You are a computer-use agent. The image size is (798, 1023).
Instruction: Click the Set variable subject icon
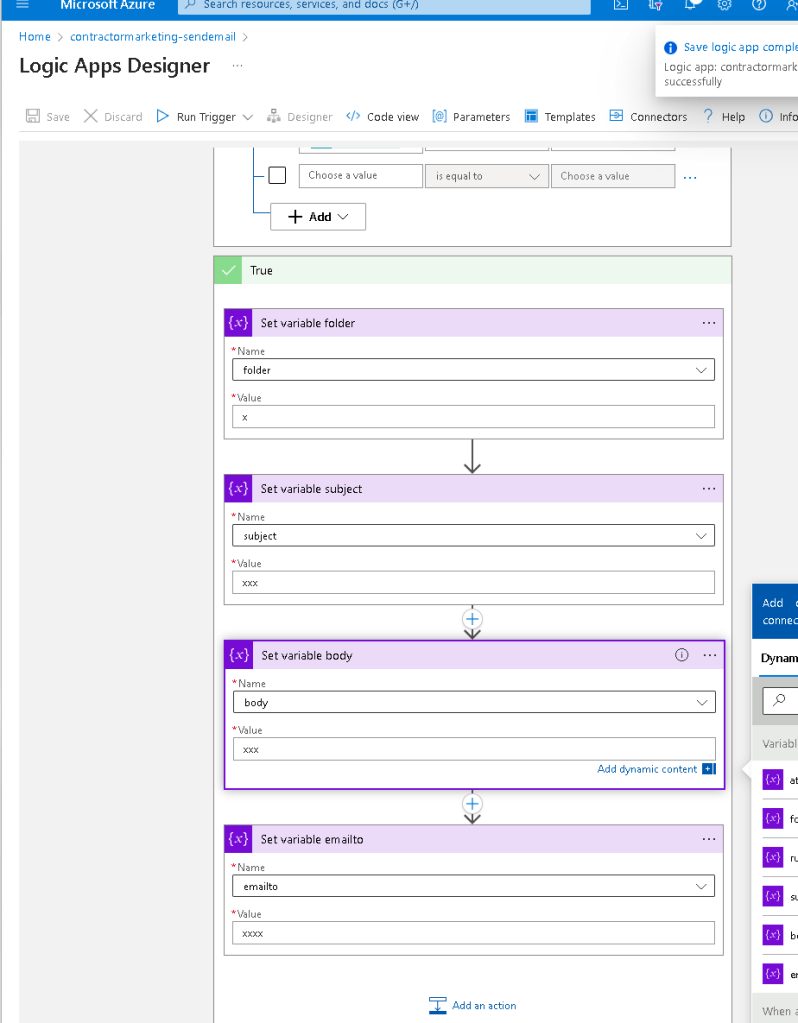238,489
